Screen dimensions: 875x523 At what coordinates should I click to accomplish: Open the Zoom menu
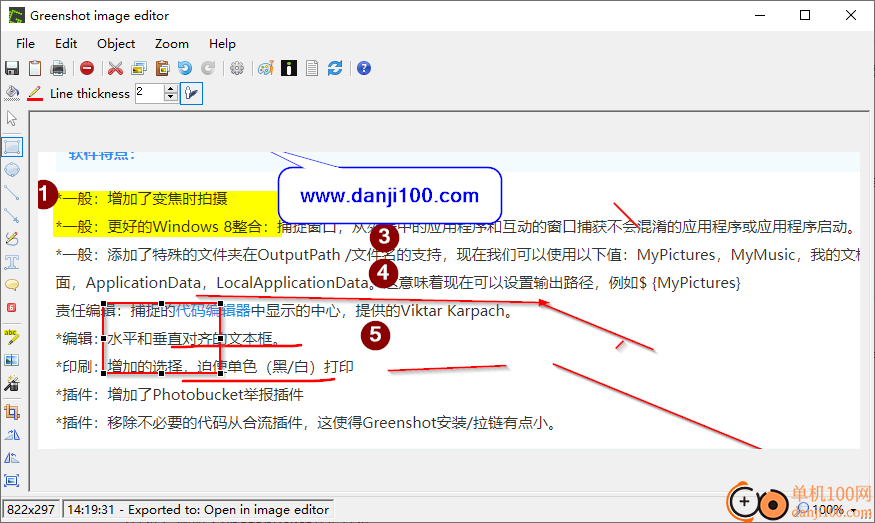(x=172, y=44)
